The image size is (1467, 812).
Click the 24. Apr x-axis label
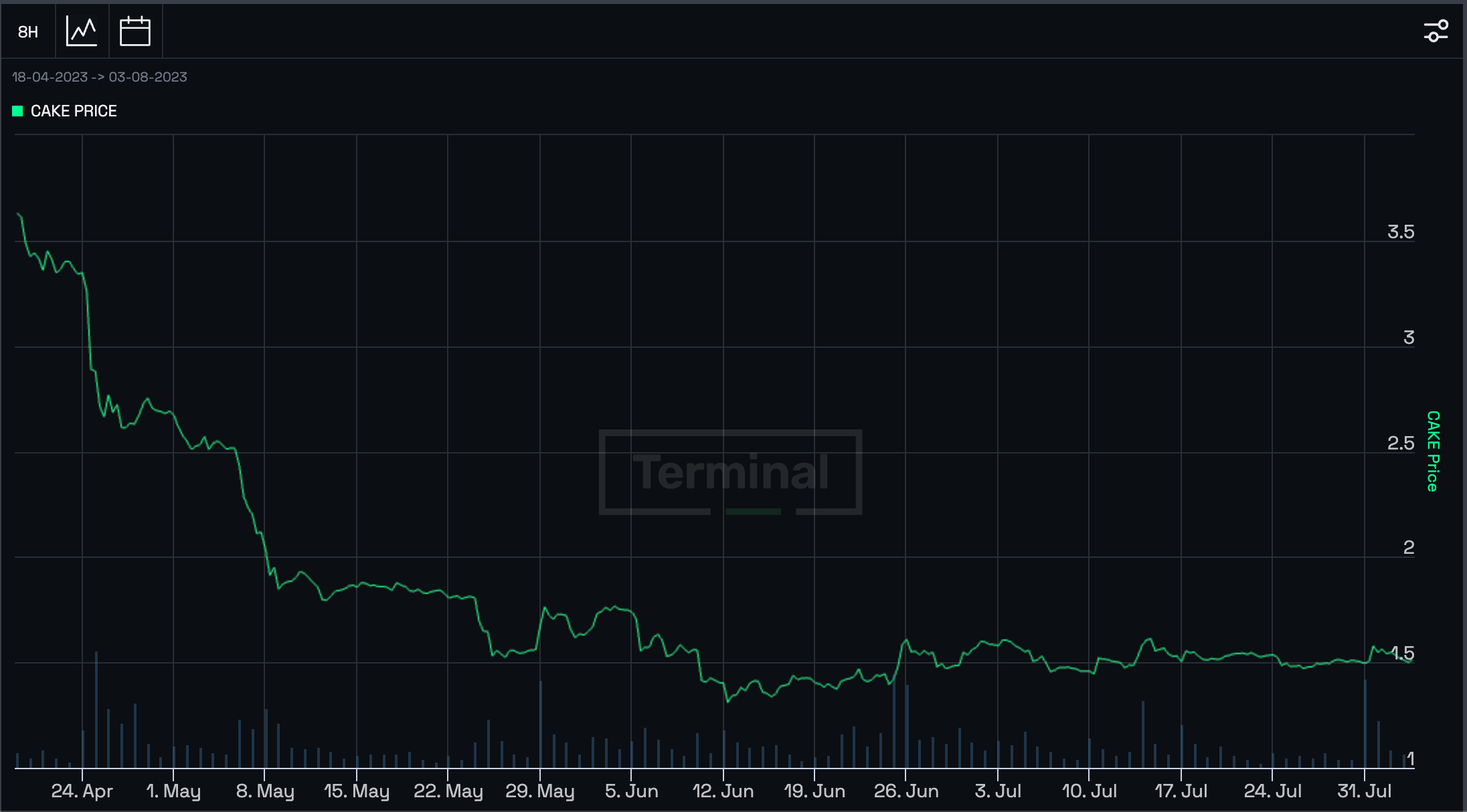click(x=82, y=791)
